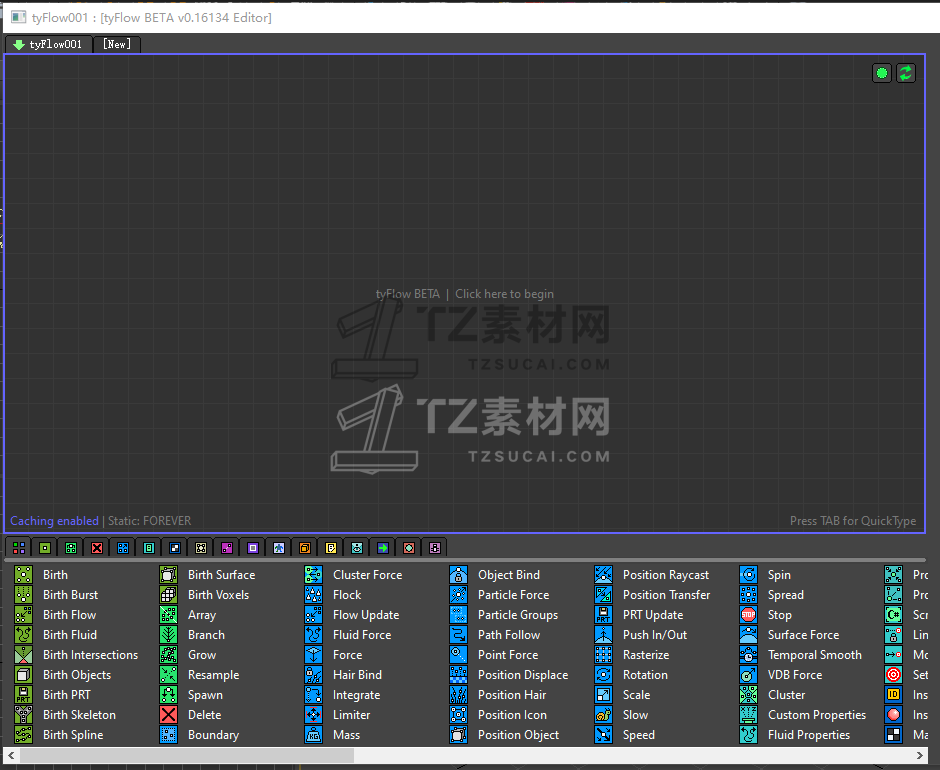Choose the Spawn operator label
The image size is (940, 770).
[x=205, y=694]
